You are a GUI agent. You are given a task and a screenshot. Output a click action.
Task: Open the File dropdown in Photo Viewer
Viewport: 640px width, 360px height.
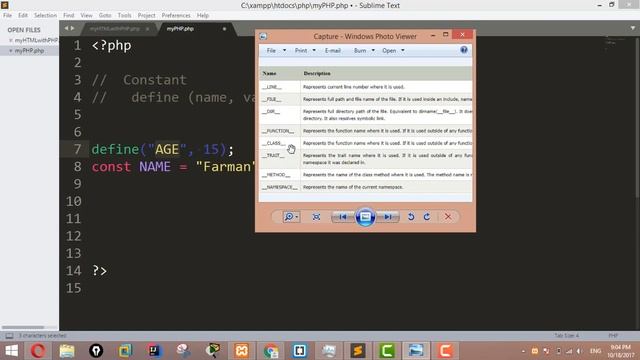(276, 51)
